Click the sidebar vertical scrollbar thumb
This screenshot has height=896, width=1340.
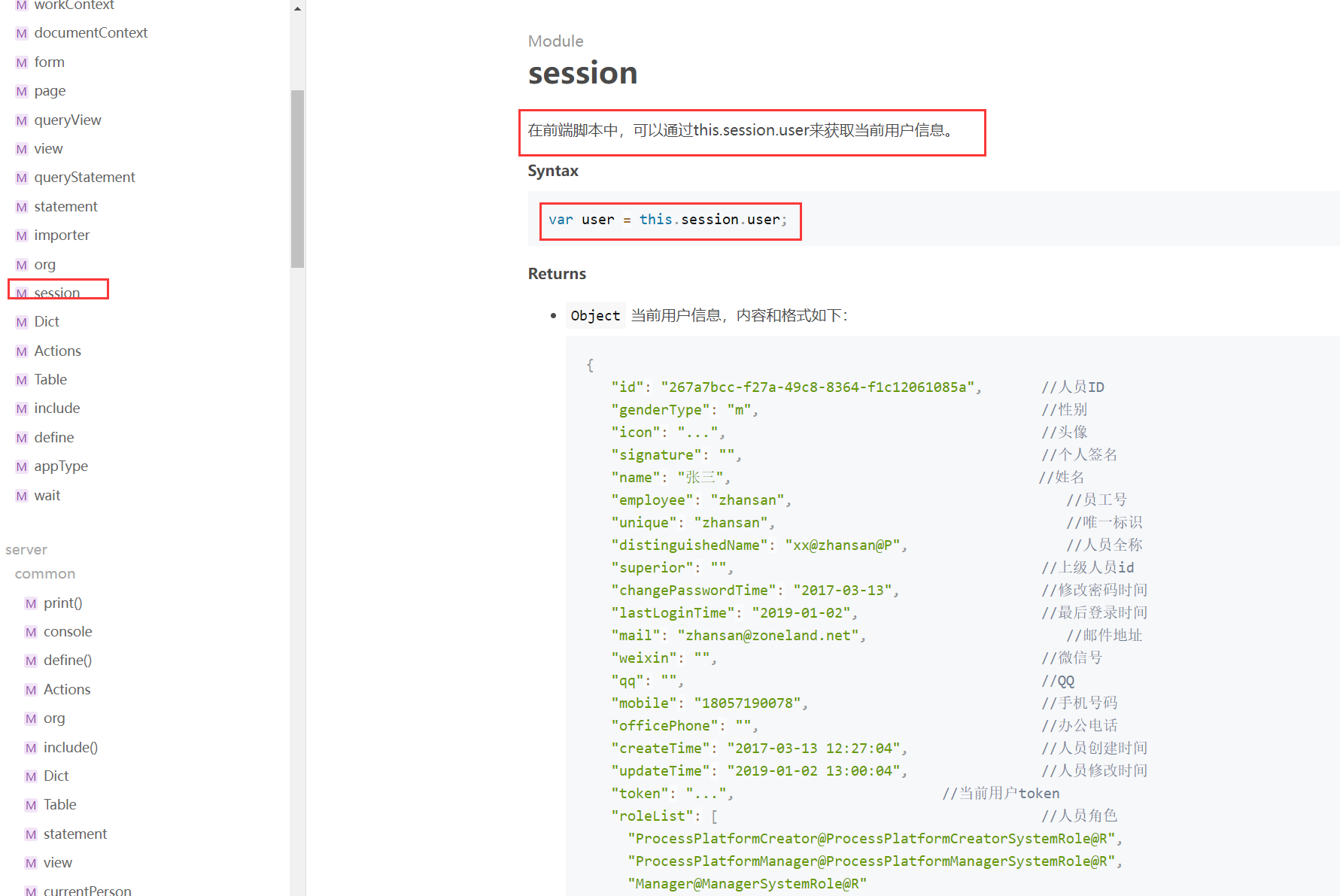pos(298,178)
